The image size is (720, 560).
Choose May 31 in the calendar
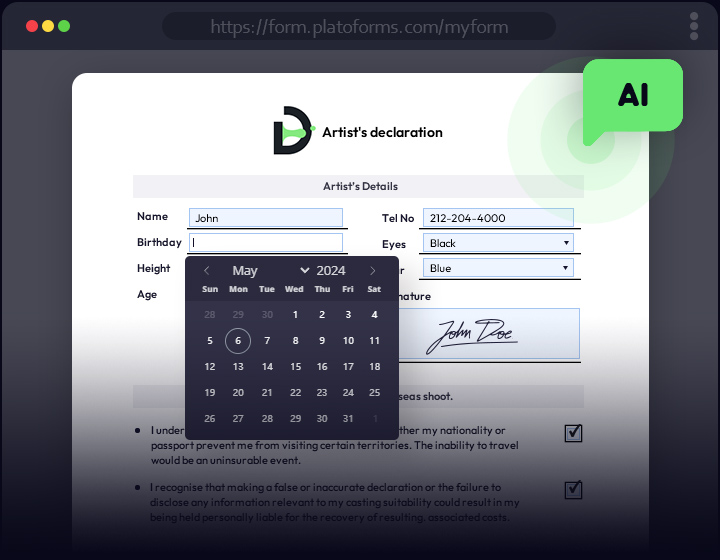point(348,419)
